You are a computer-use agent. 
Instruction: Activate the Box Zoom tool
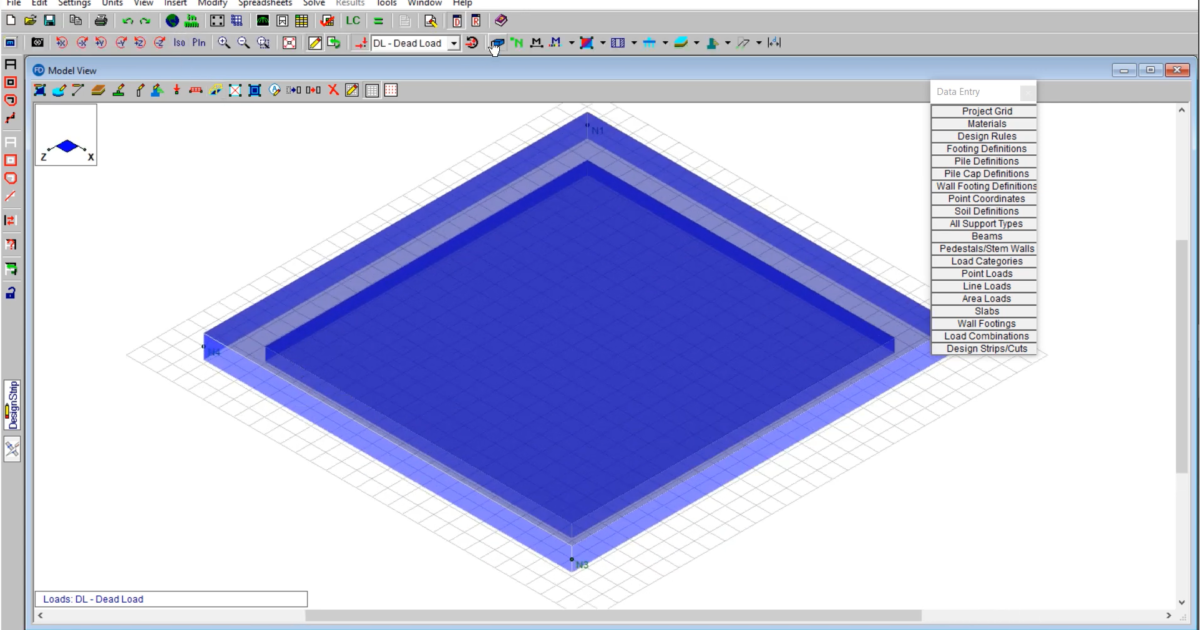tap(261, 43)
